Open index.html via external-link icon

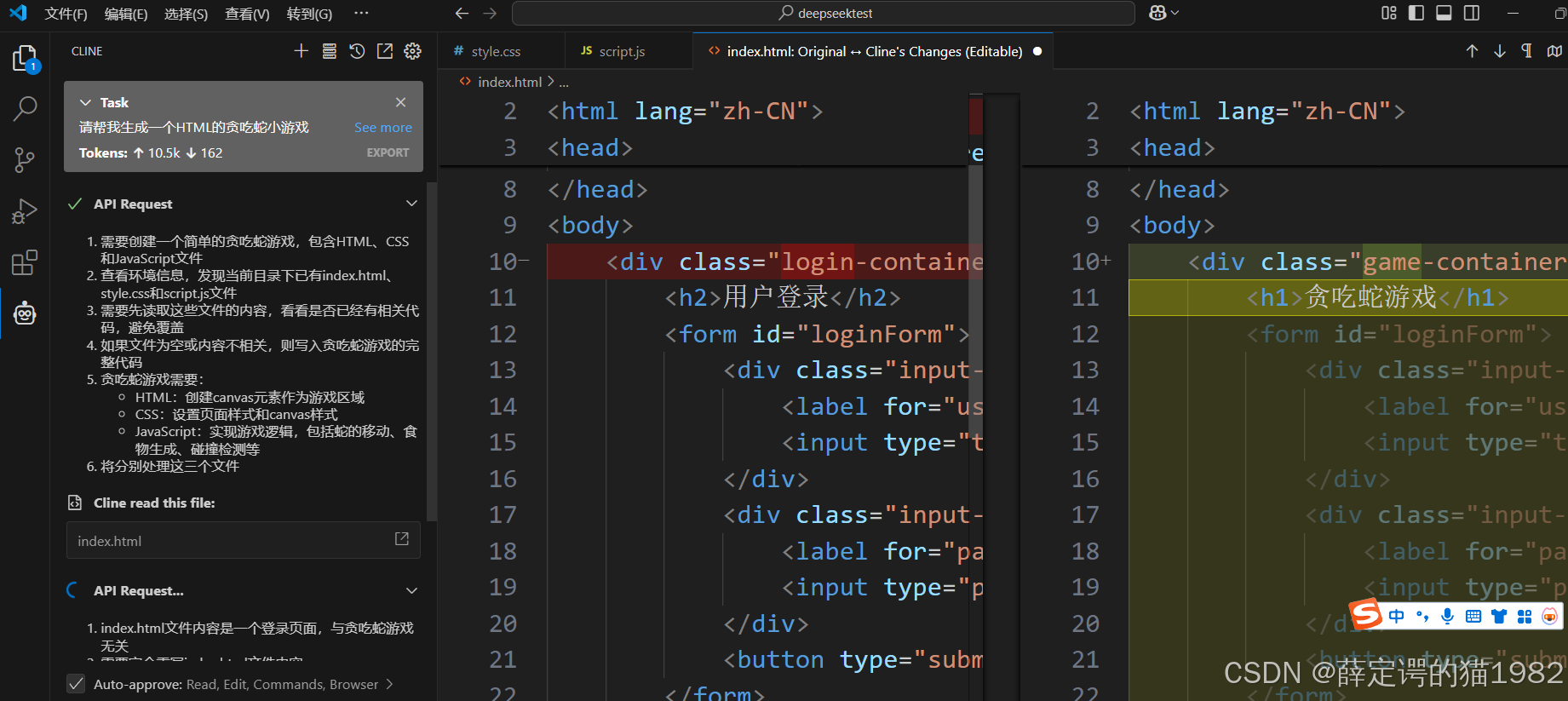tap(402, 539)
